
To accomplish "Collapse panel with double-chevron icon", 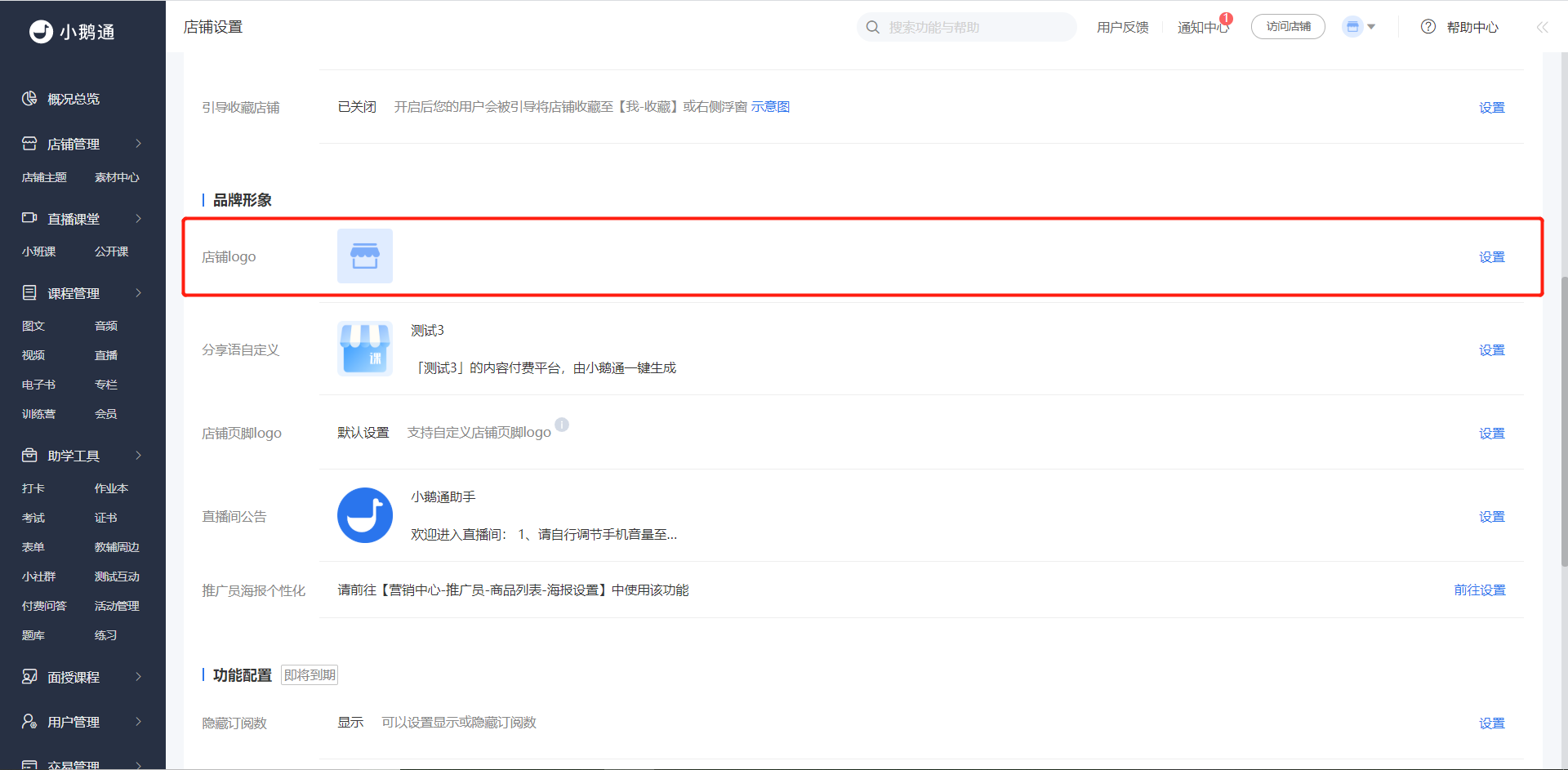I will coord(1542,27).
